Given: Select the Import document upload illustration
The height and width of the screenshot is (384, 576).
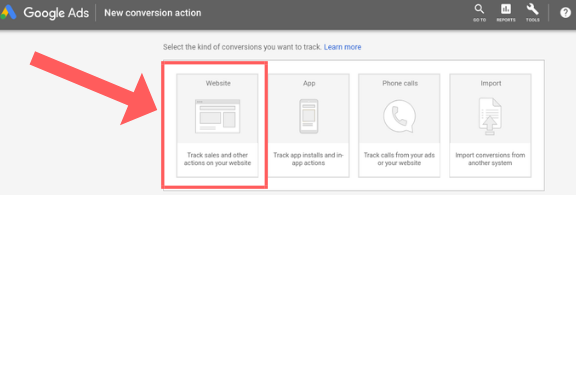Looking at the screenshot, I should [490, 116].
